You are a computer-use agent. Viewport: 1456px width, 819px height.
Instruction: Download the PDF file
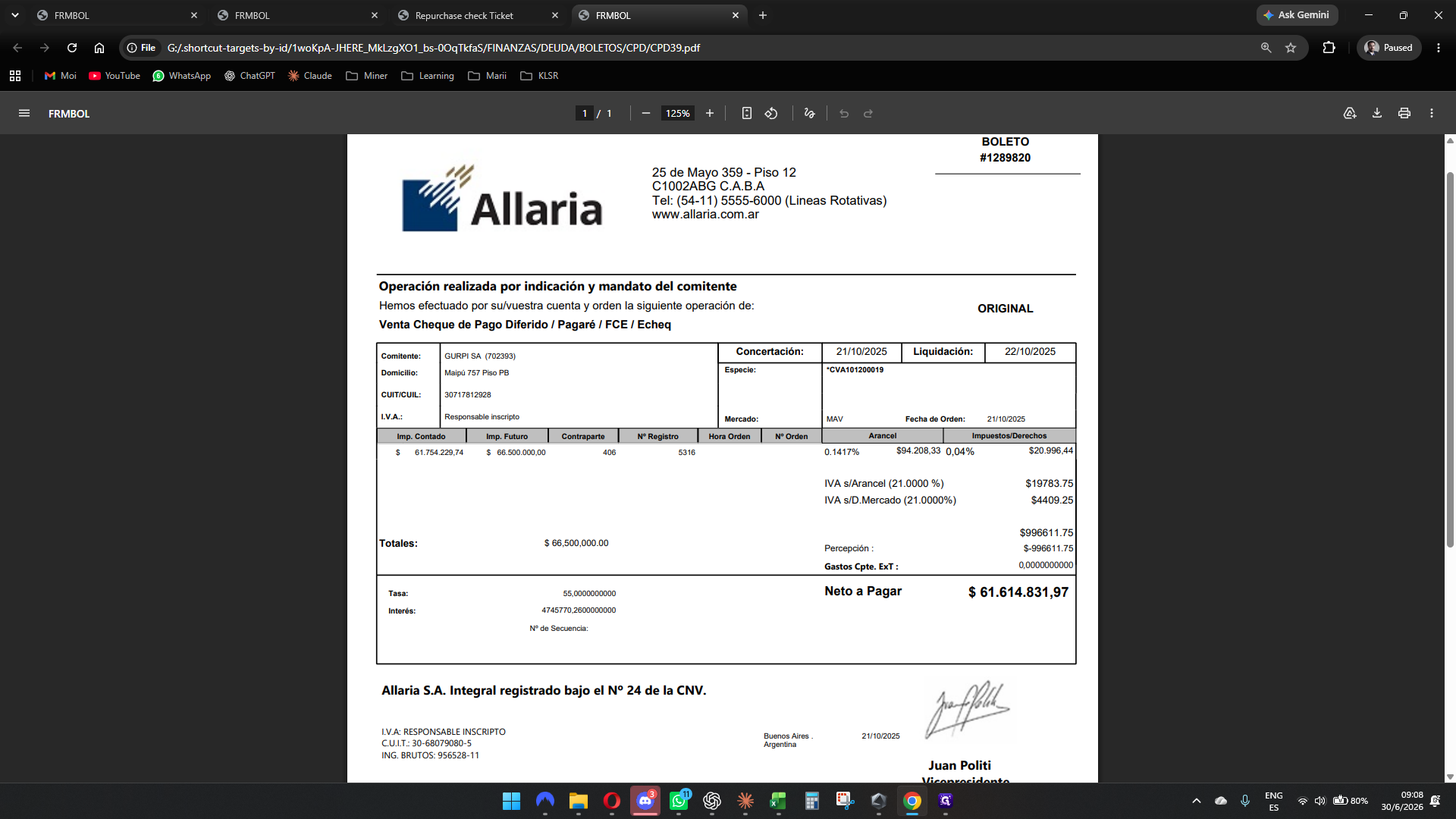(x=1377, y=113)
